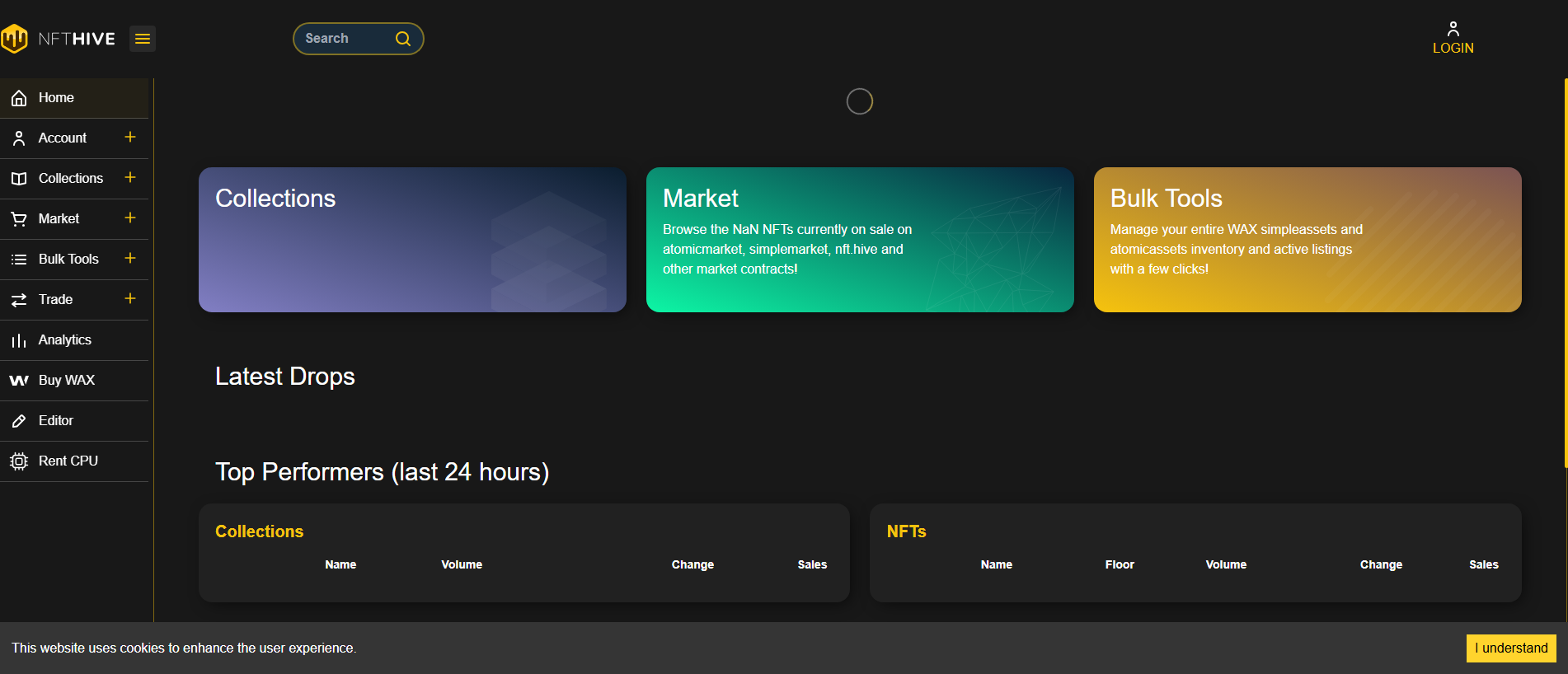Click the Analytics bars icon

[19, 340]
